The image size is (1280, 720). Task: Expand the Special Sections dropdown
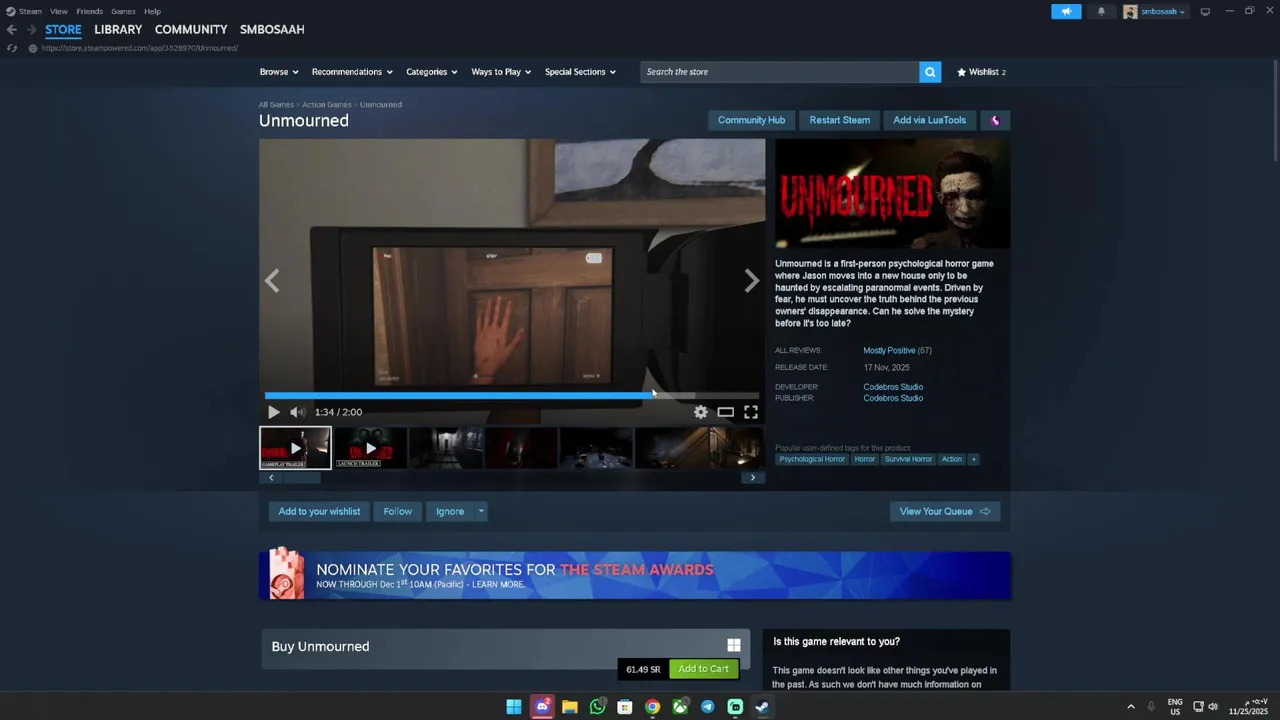click(x=580, y=72)
